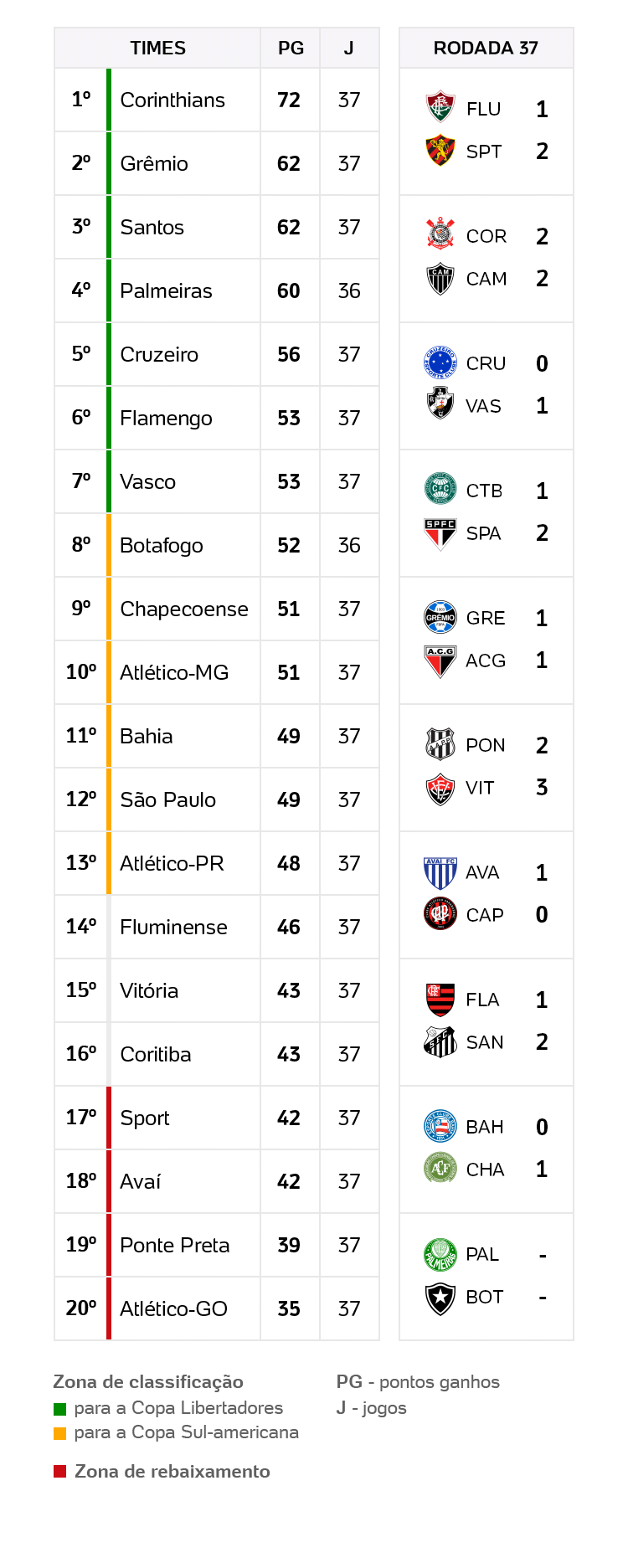Click the Sport crest next to SPT
The width and height of the screenshot is (628, 1568).
(x=440, y=151)
